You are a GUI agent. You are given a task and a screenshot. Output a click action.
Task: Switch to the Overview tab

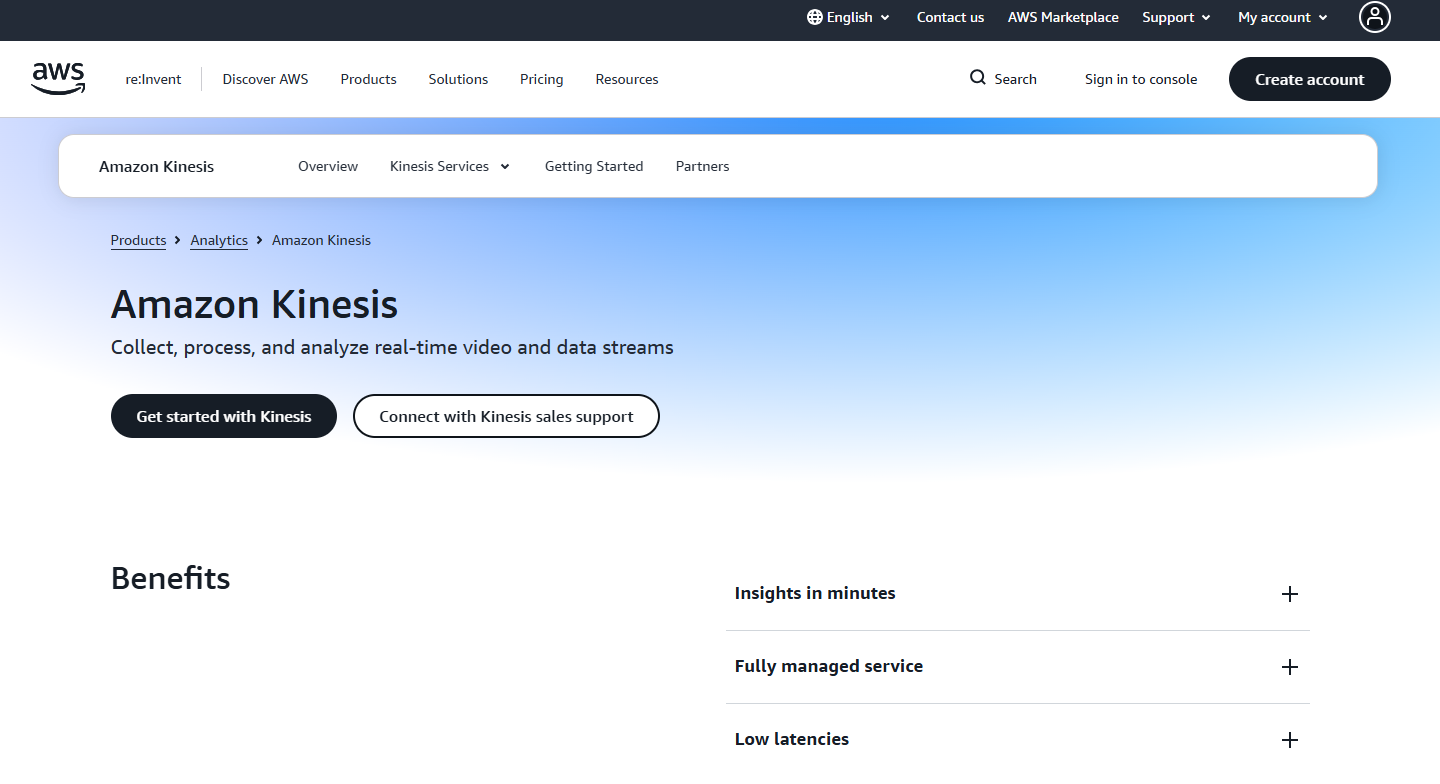(328, 166)
